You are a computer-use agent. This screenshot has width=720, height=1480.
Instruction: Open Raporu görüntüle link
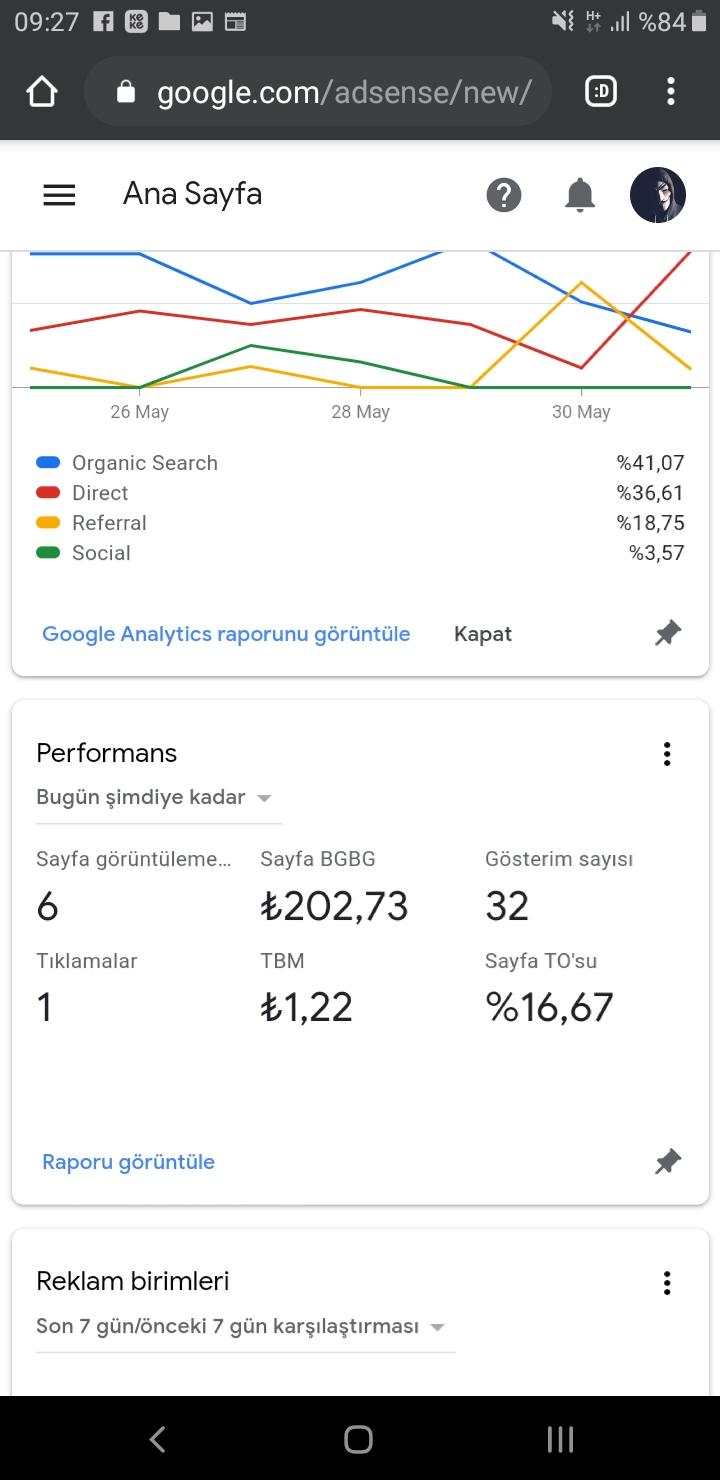128,1162
